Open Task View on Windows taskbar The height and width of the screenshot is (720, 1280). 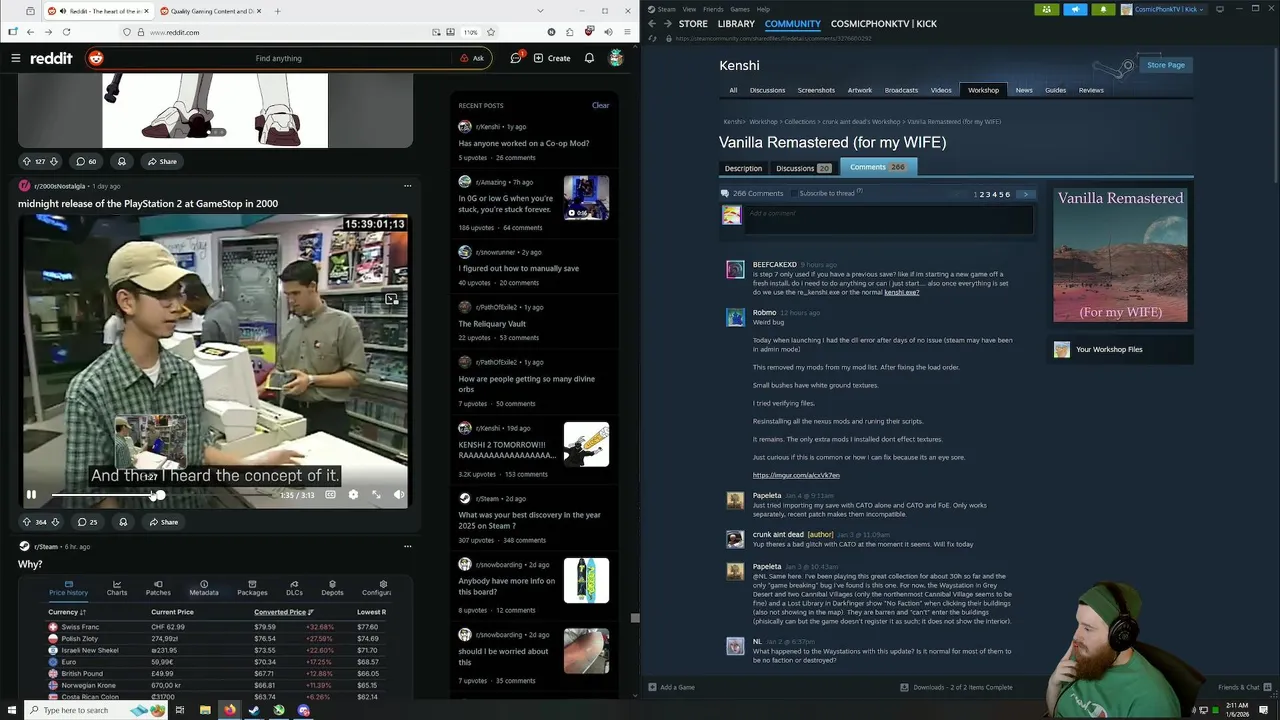pyautogui.click(x=180, y=710)
